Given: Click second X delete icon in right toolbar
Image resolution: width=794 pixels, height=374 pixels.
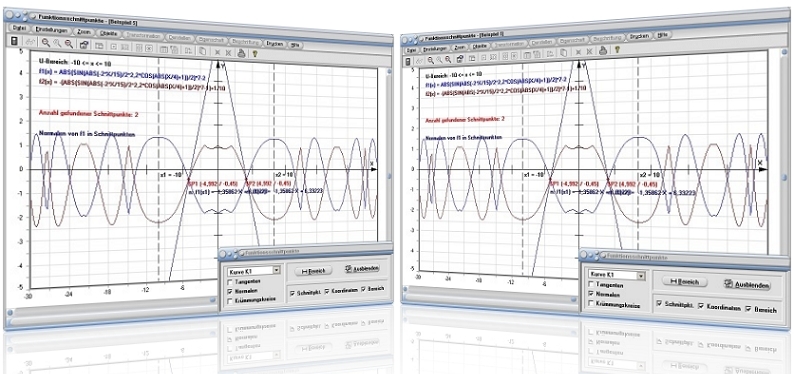Looking at the screenshot, I should (589, 52).
